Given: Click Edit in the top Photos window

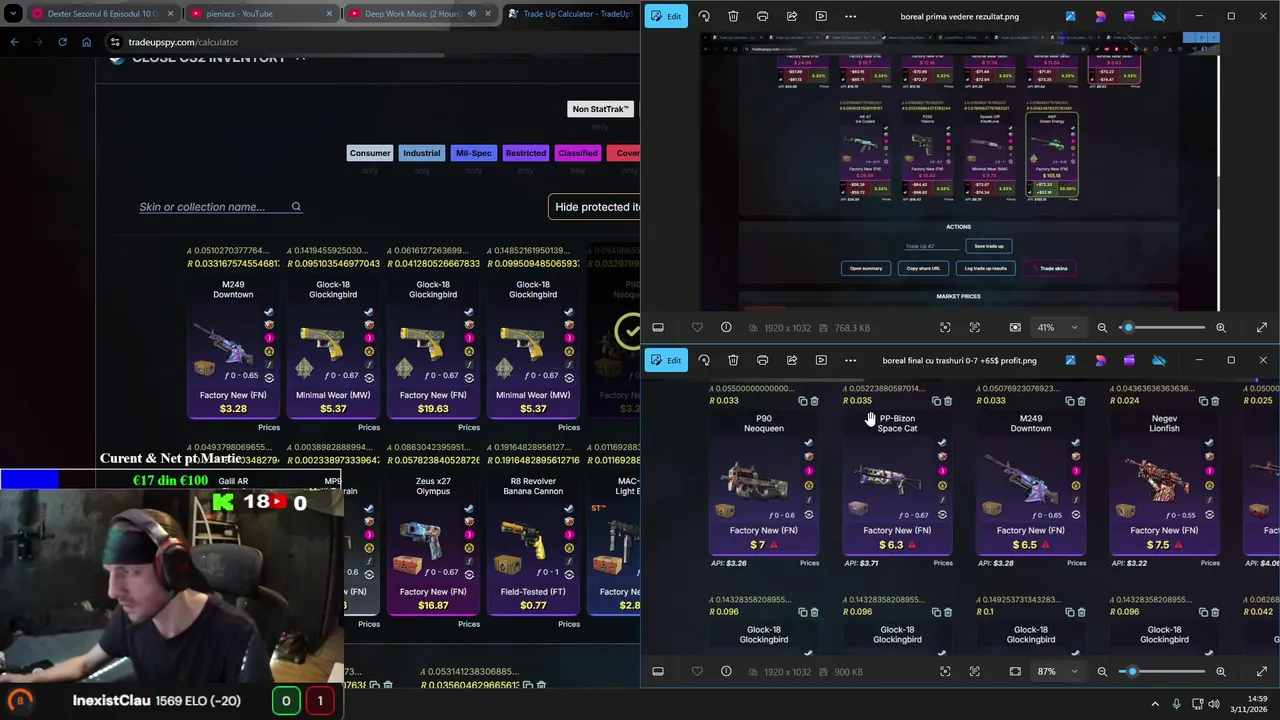Looking at the screenshot, I should click(666, 16).
